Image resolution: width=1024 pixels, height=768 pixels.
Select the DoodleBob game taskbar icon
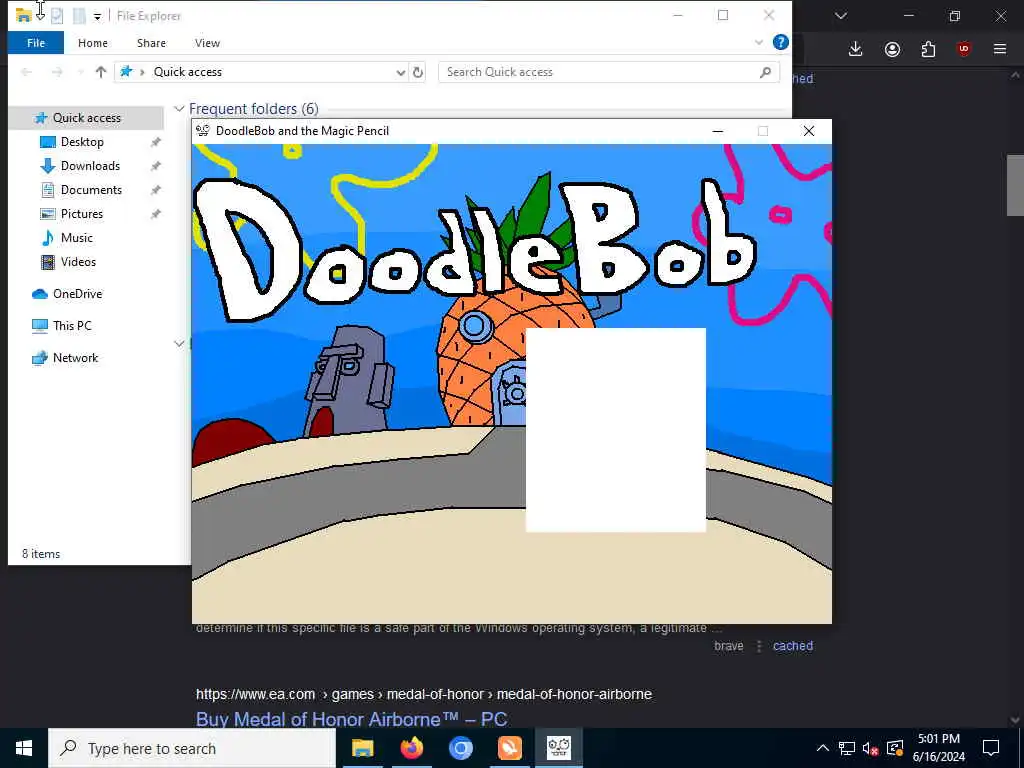click(558, 748)
